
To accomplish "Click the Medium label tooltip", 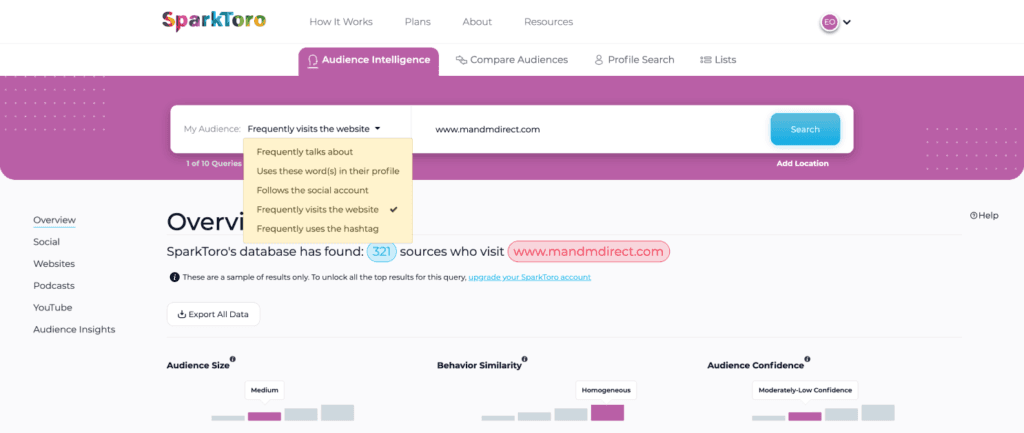I will pyautogui.click(x=264, y=390).
